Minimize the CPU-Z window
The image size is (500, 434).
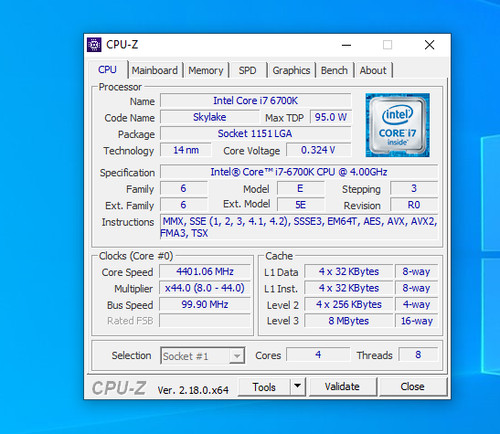347,45
